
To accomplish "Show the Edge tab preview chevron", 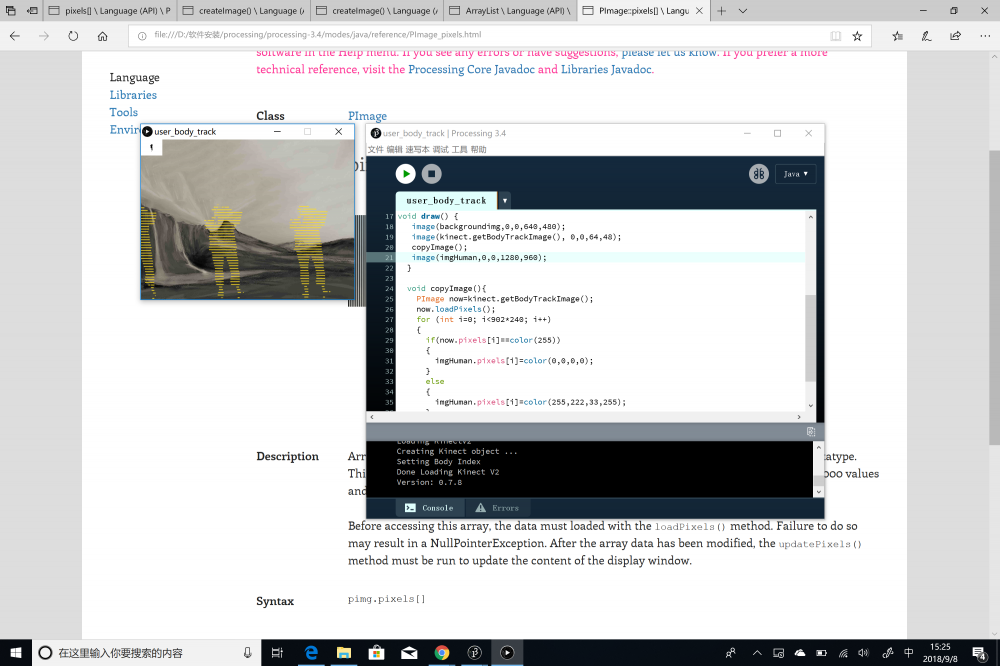I will click(743, 11).
